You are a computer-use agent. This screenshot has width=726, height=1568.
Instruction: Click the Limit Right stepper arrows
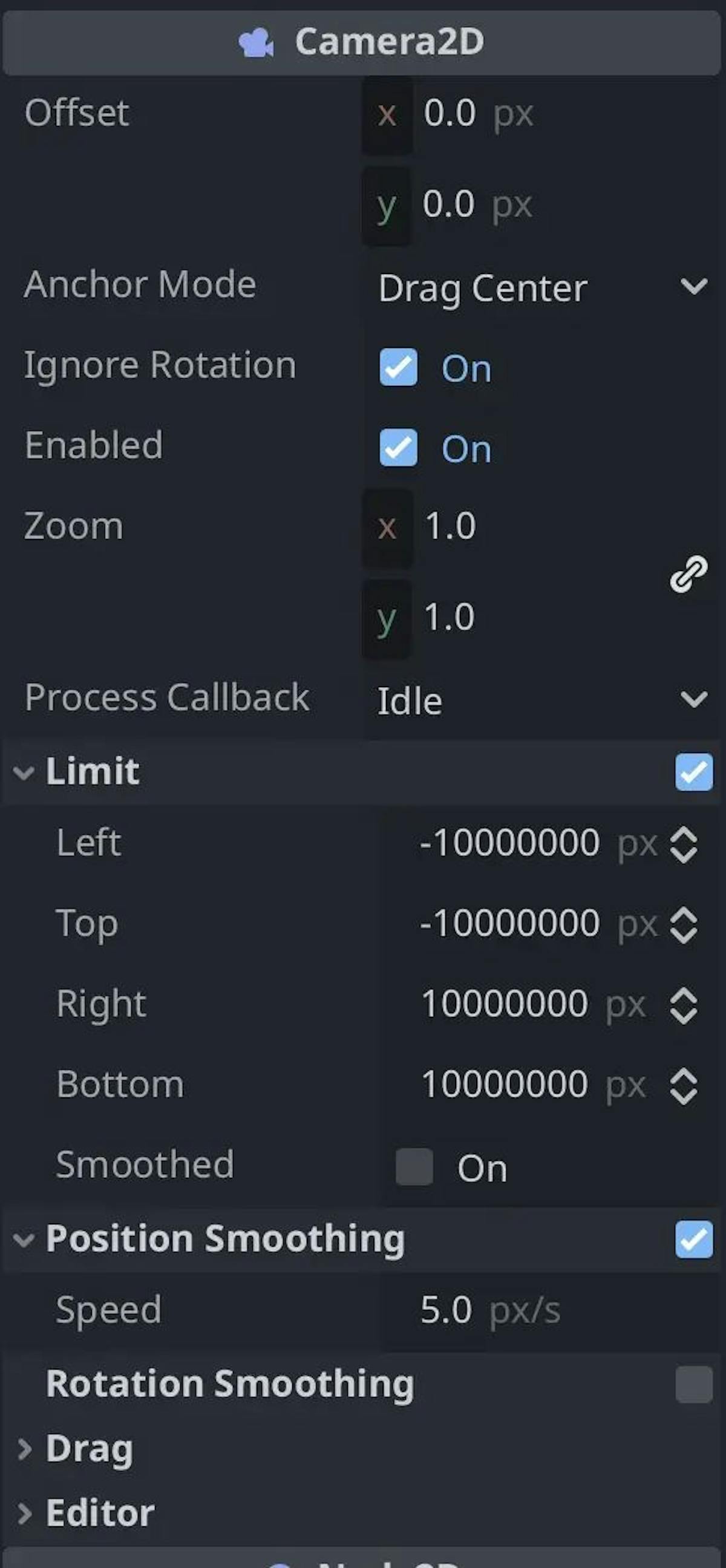point(683,1005)
